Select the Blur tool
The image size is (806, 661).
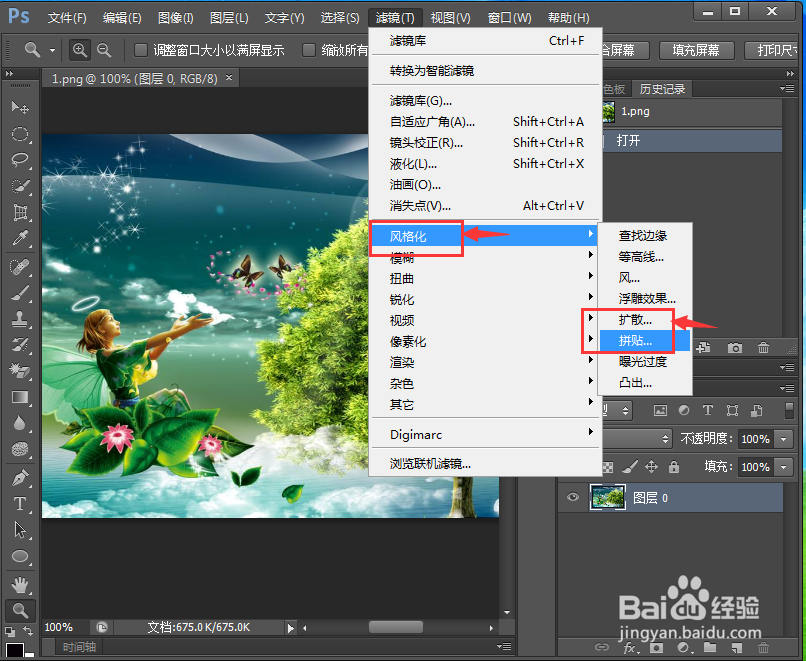click(20, 423)
